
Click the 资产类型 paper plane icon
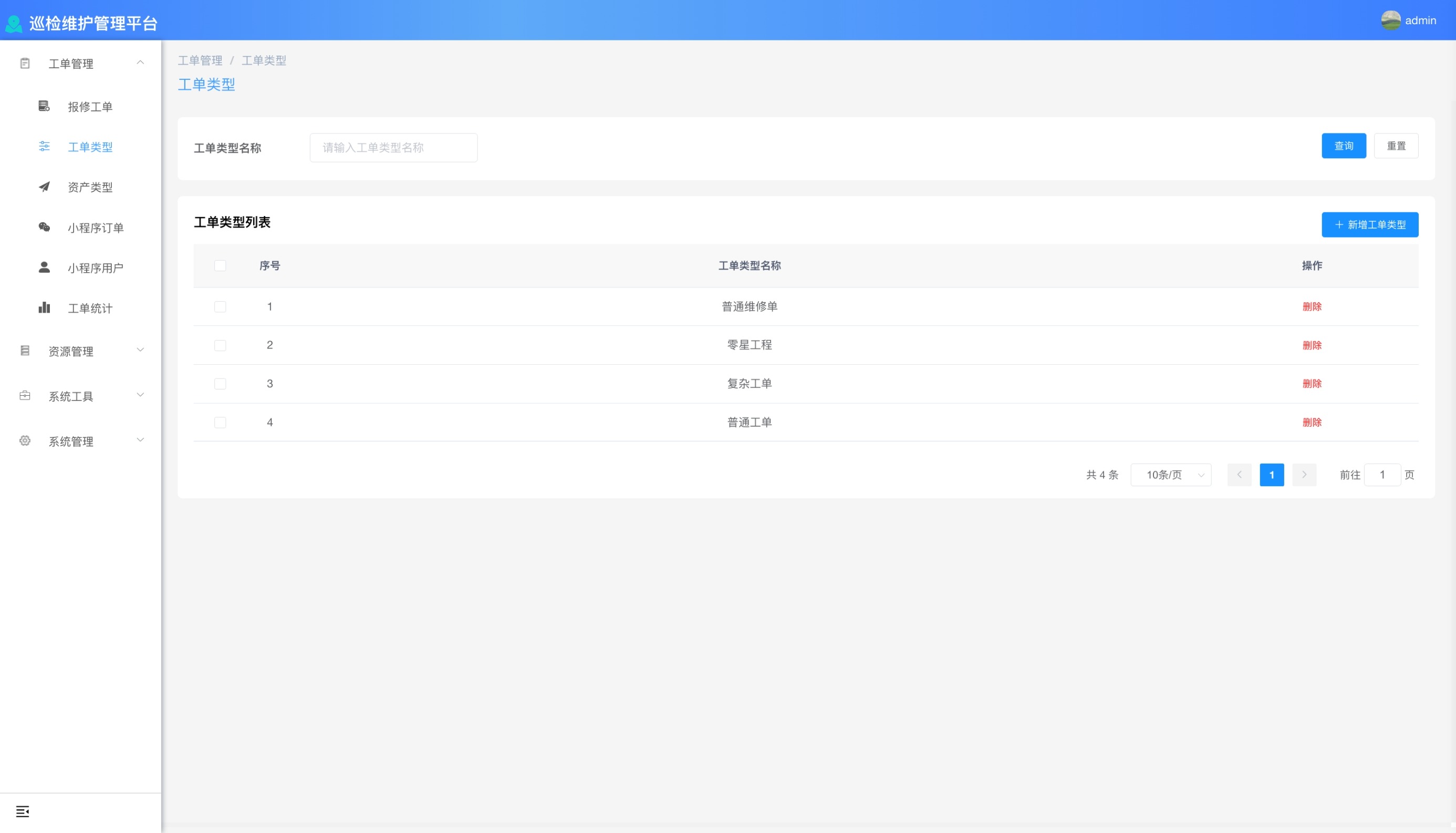point(44,187)
